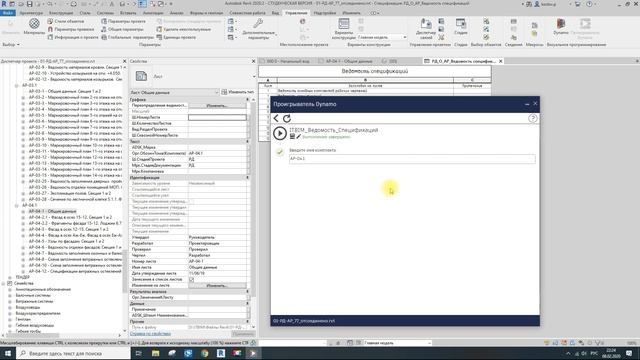Open Task View on the taskbar

click(138, 353)
